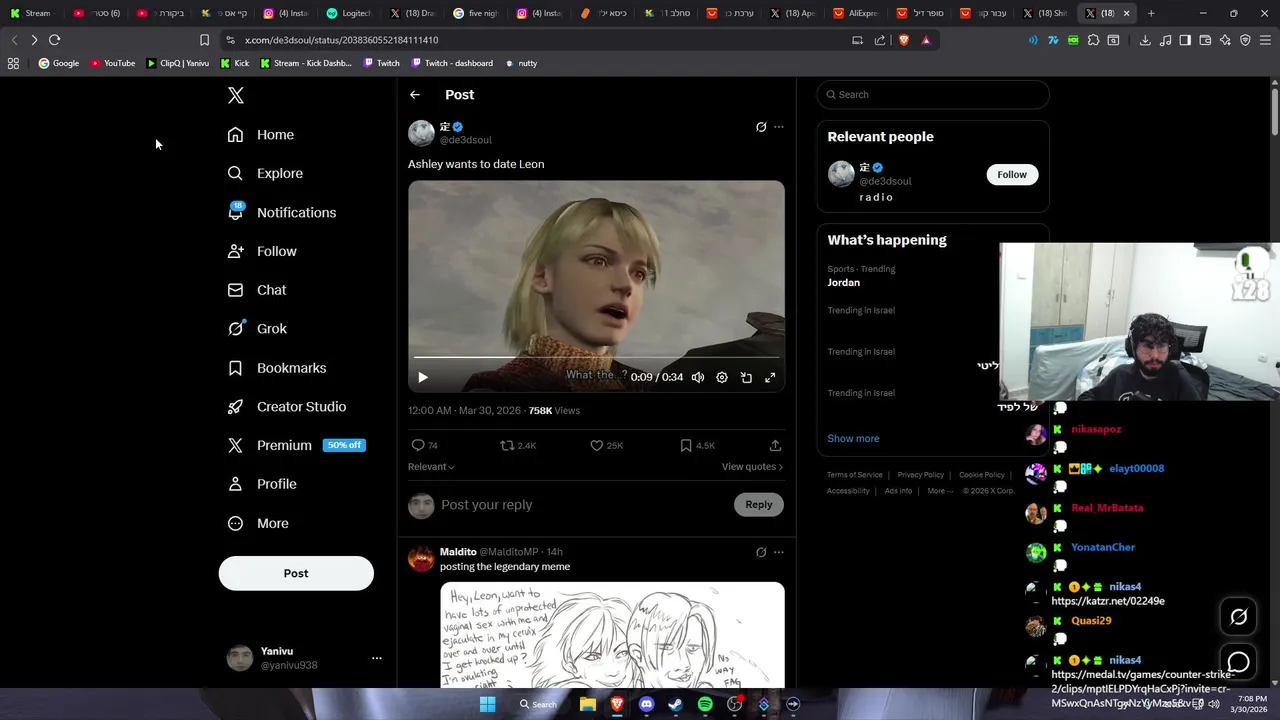Image resolution: width=1280 pixels, height=720 pixels.
Task: Click Show more under What's happening
Action: (x=853, y=439)
